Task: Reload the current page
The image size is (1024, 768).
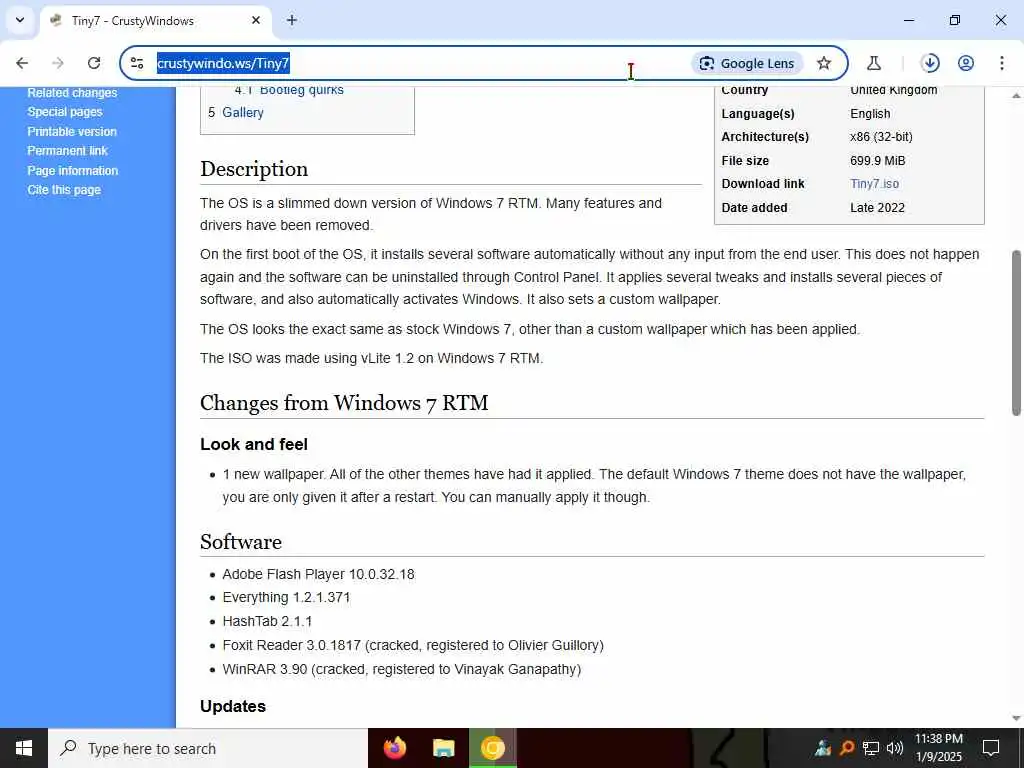Action: [x=94, y=63]
